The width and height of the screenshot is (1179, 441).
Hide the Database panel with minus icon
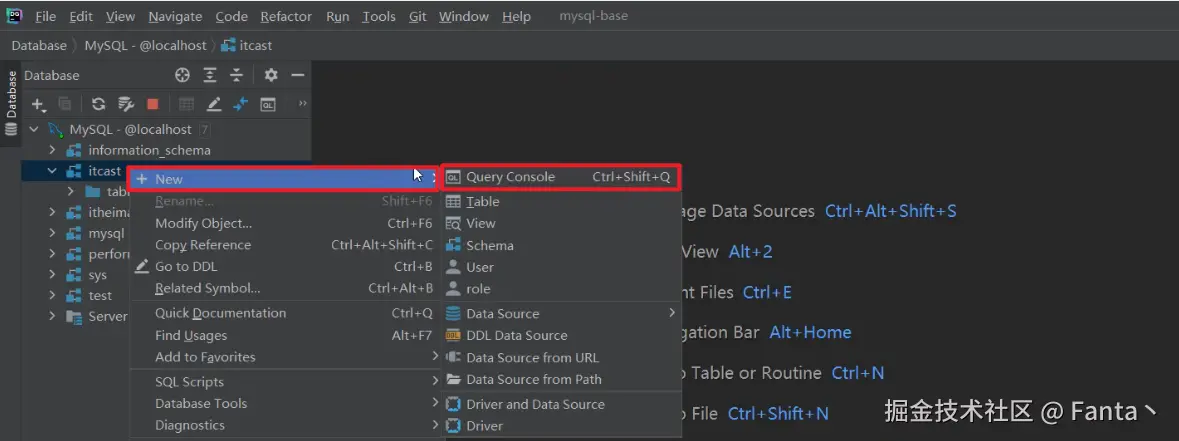[x=298, y=75]
